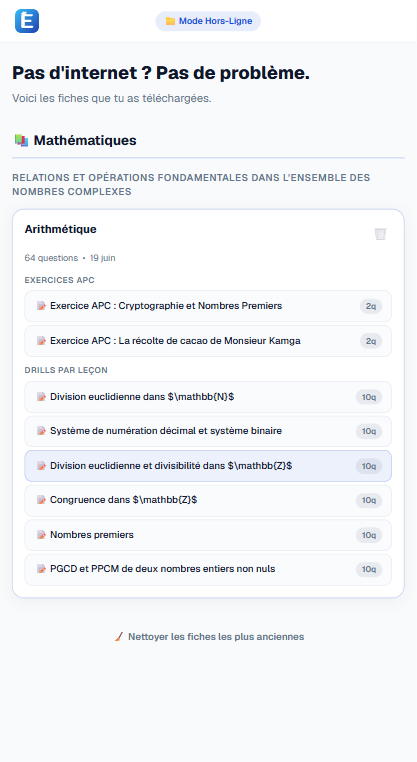Open PGCD et PPCM de deux nombres drill
The width and height of the screenshot is (417, 762).
click(x=208, y=570)
